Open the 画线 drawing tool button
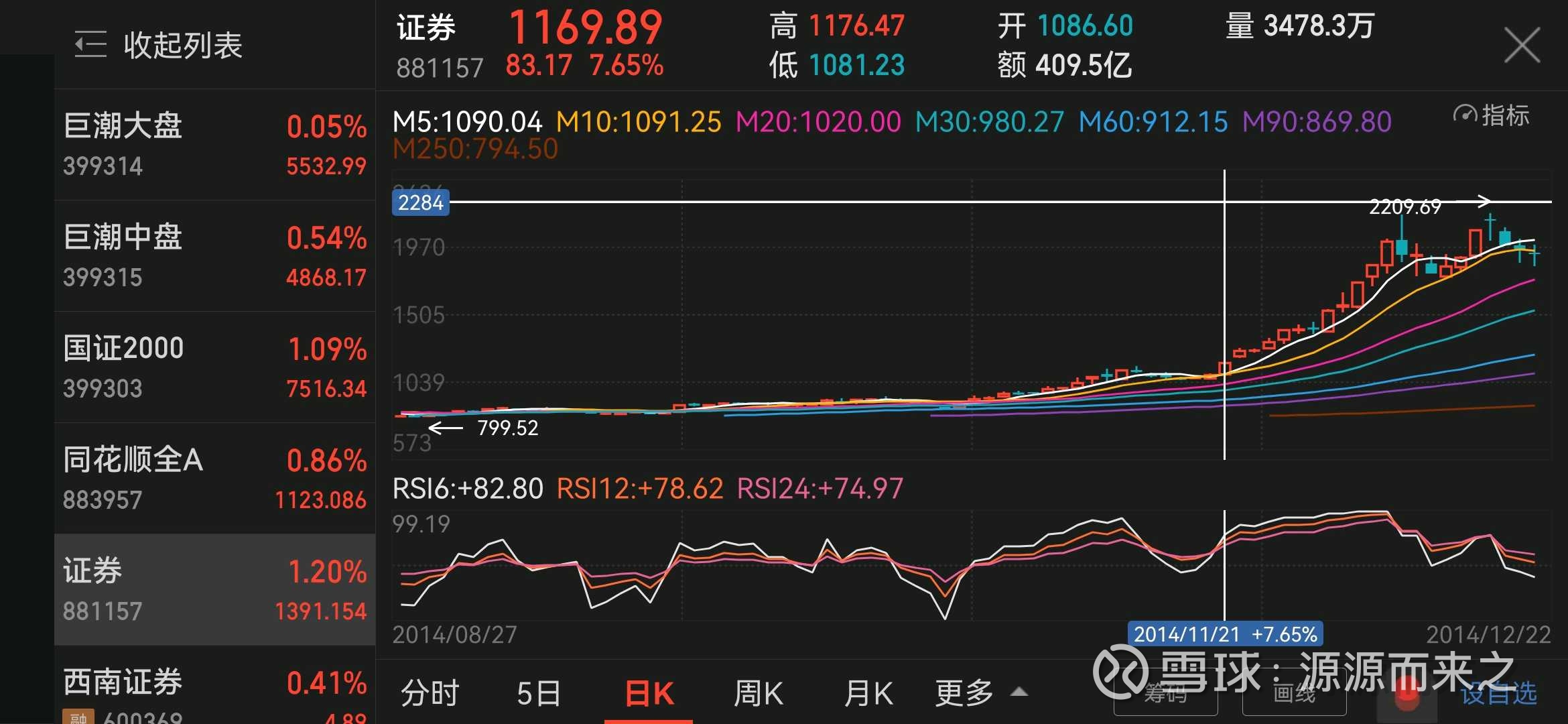The height and width of the screenshot is (724, 1568). tap(1294, 693)
